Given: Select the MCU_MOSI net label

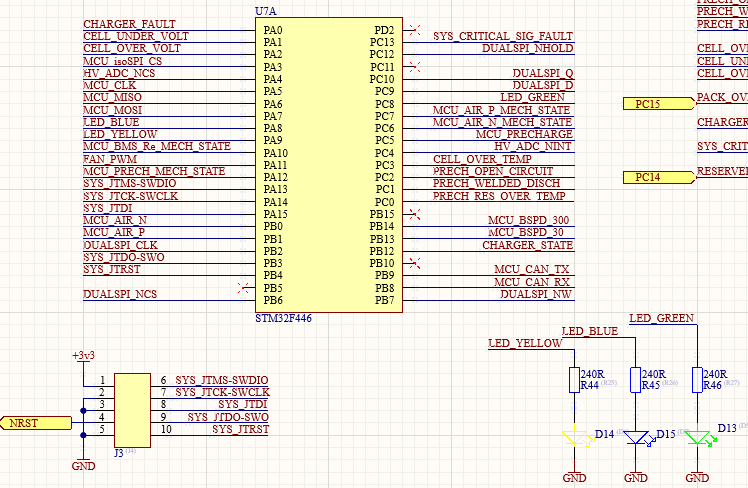Looking at the screenshot, I should 113,110.
